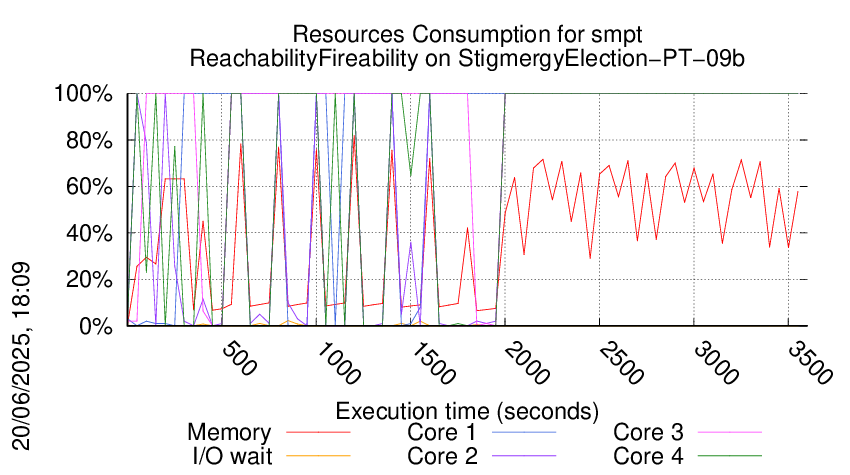Viewport: 850px width, 475px height.
Task: Click the orange I/O wait legend line
Action: [318, 456]
